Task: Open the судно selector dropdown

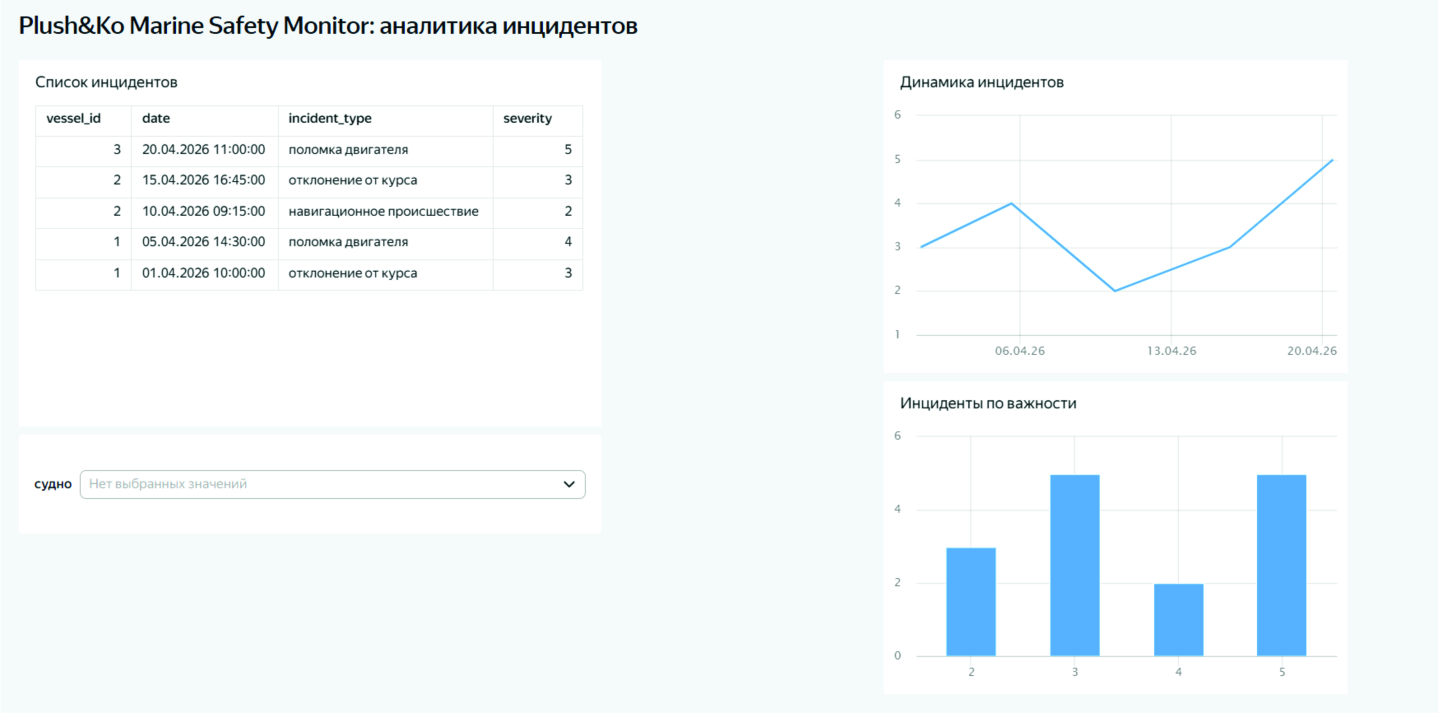Action: click(x=332, y=484)
